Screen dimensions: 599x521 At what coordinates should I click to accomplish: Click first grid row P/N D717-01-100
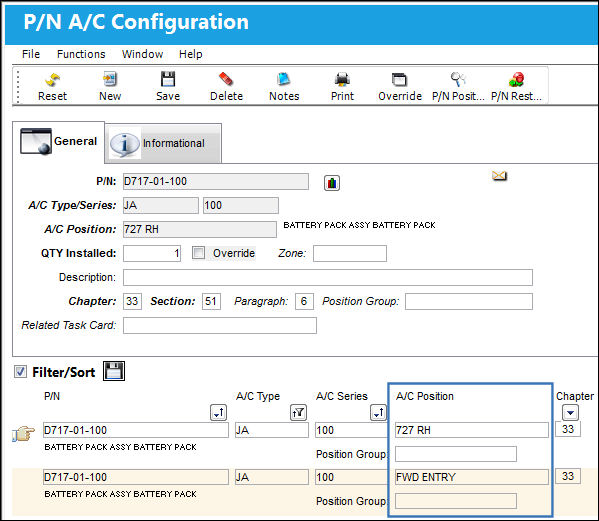tap(136, 430)
